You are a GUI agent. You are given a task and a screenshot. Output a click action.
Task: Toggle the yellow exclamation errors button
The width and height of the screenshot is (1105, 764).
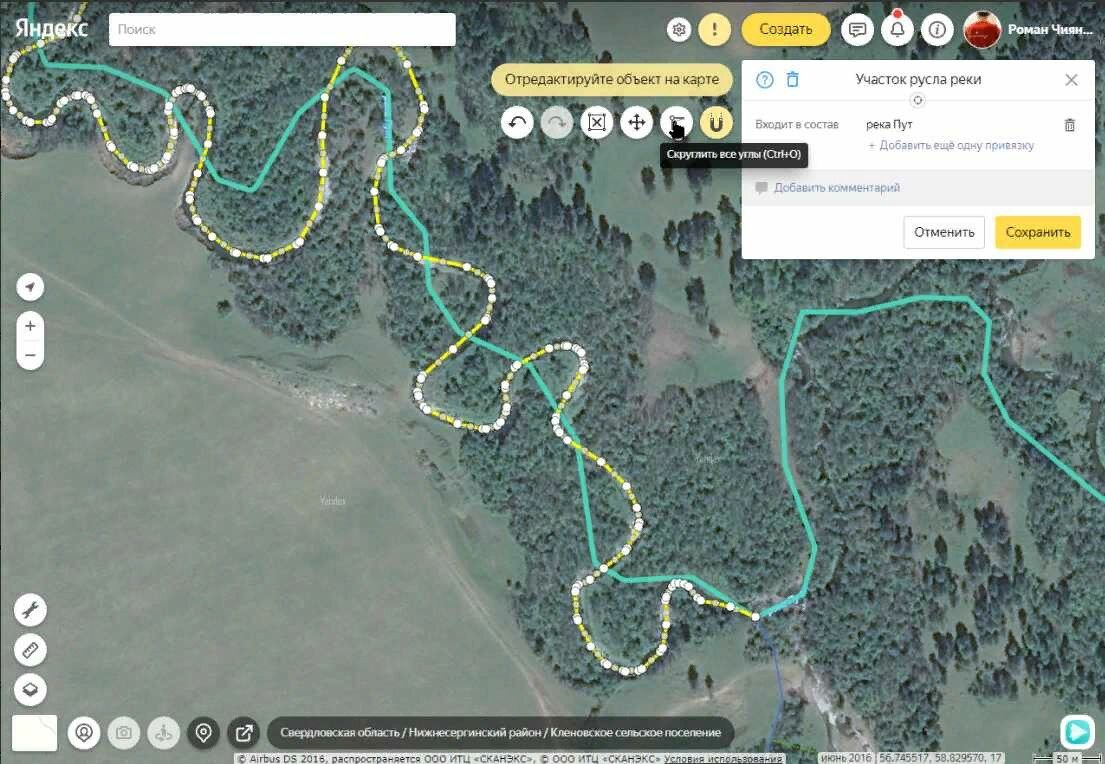pos(715,30)
